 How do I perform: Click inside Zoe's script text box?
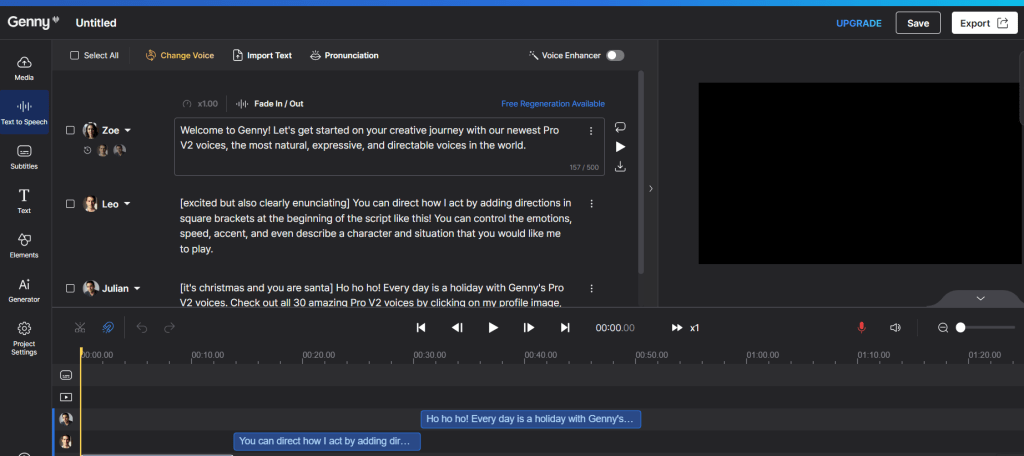(389, 146)
